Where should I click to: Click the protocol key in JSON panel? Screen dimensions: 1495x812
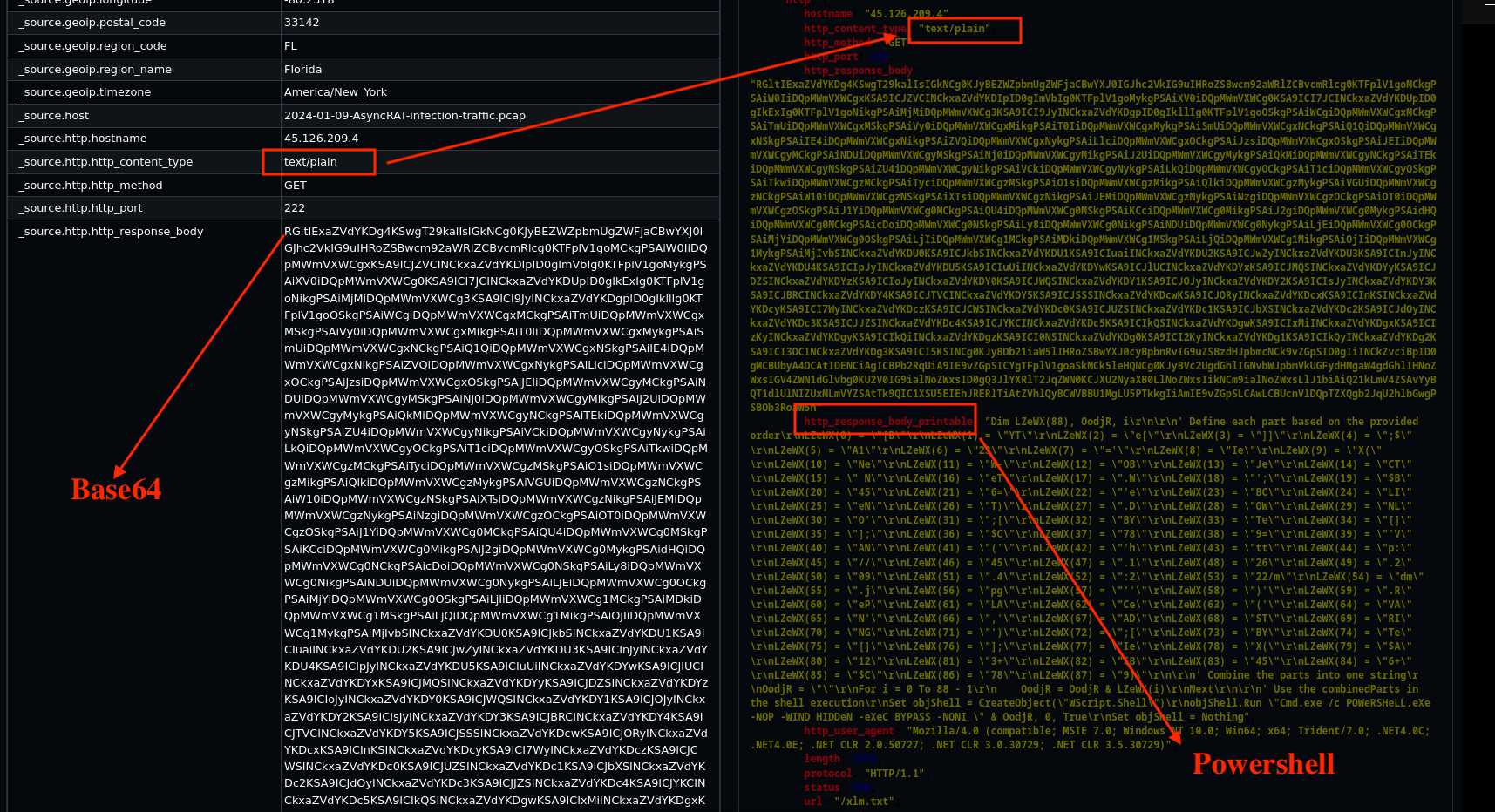coord(828,774)
